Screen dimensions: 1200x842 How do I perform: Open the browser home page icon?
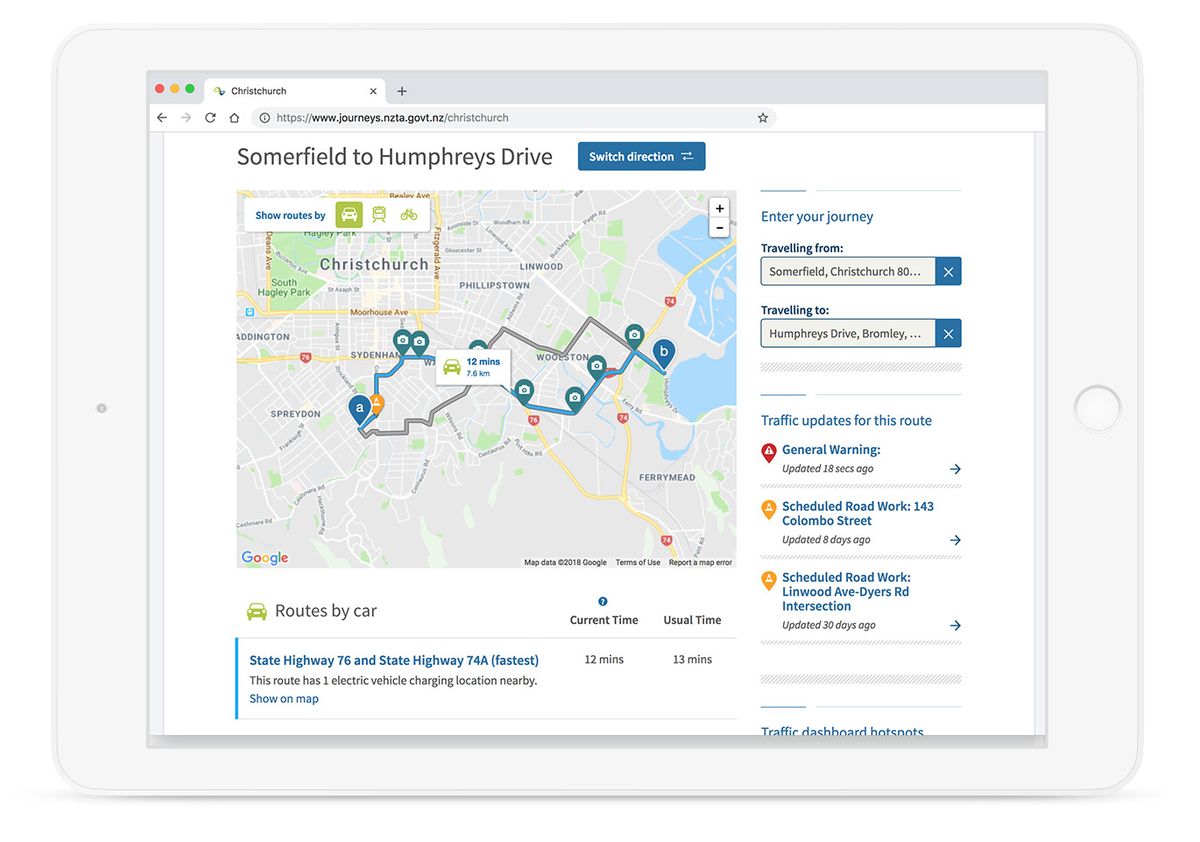tap(234, 117)
